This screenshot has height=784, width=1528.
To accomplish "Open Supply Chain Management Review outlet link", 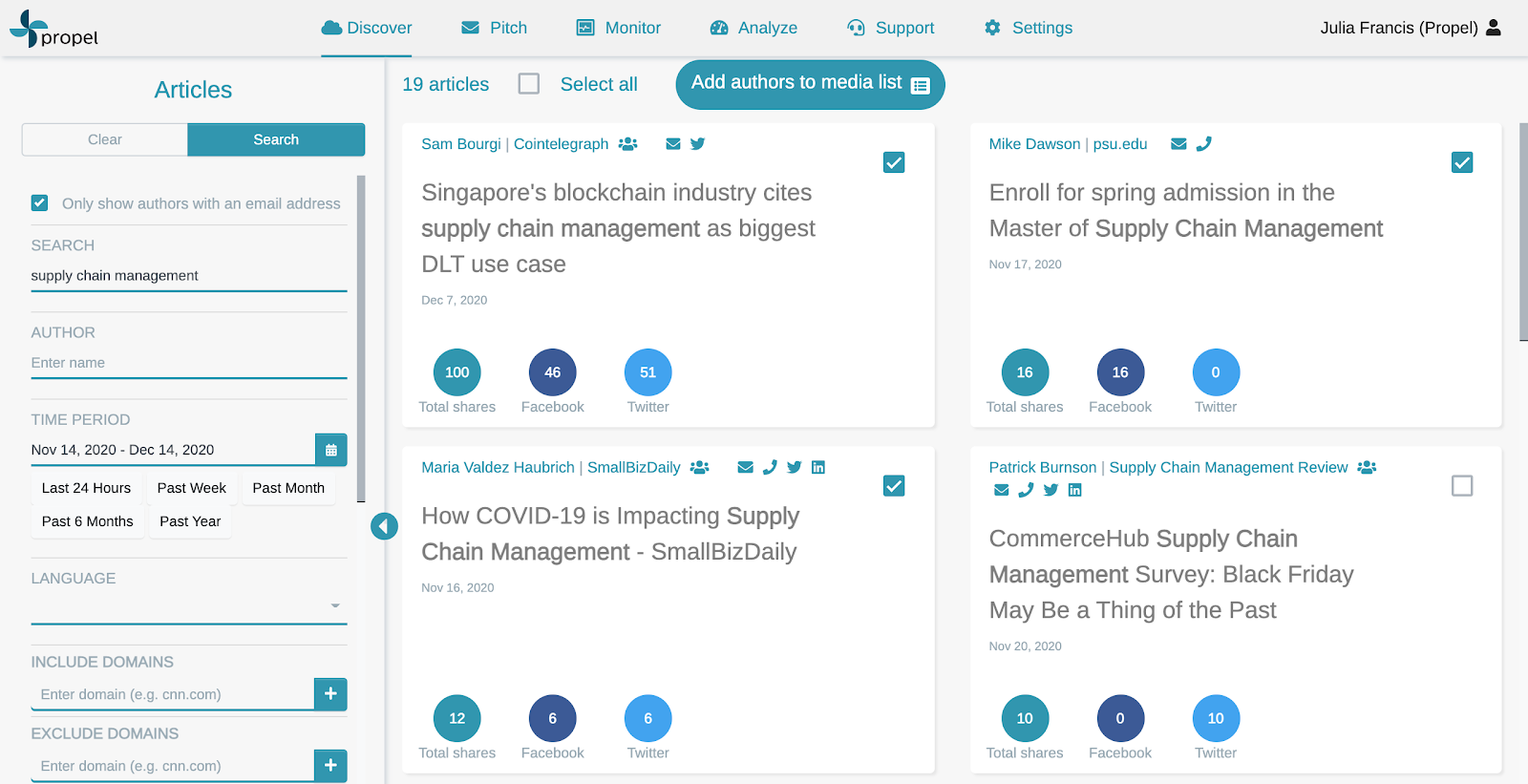I will (x=1228, y=468).
